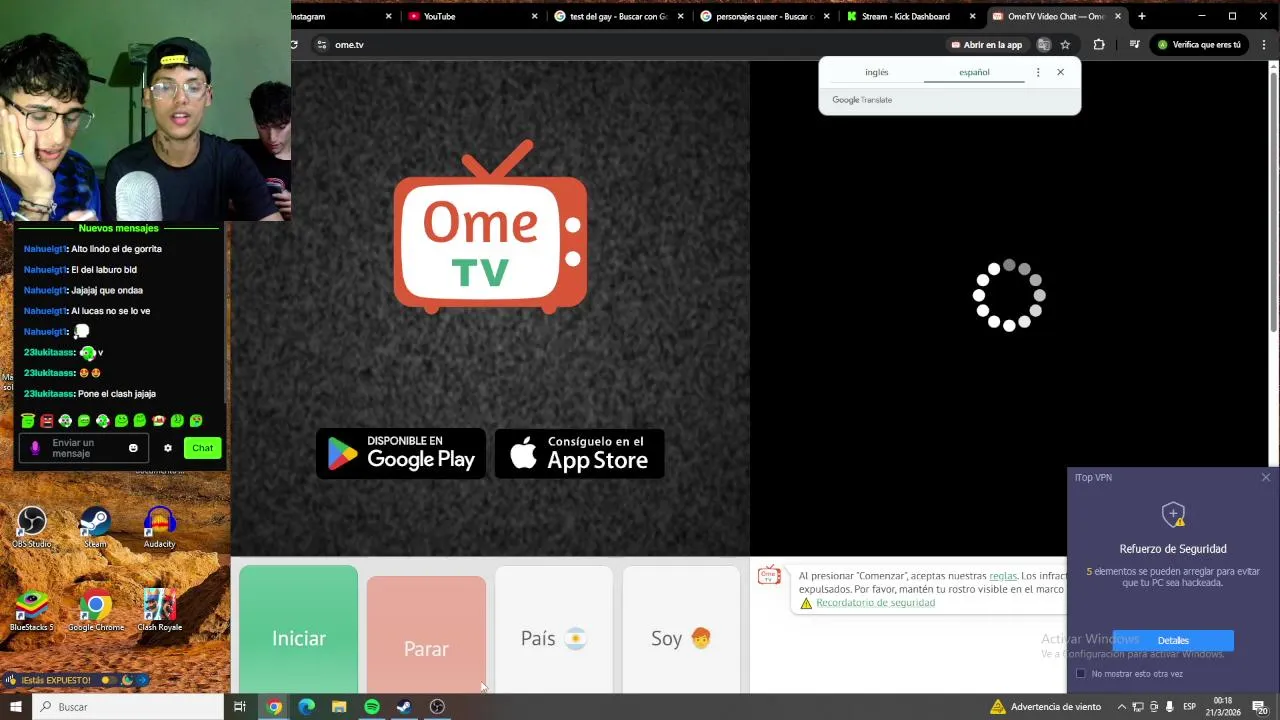Open the 'reglas' link
This screenshot has width=1280, height=720.
point(1003,576)
